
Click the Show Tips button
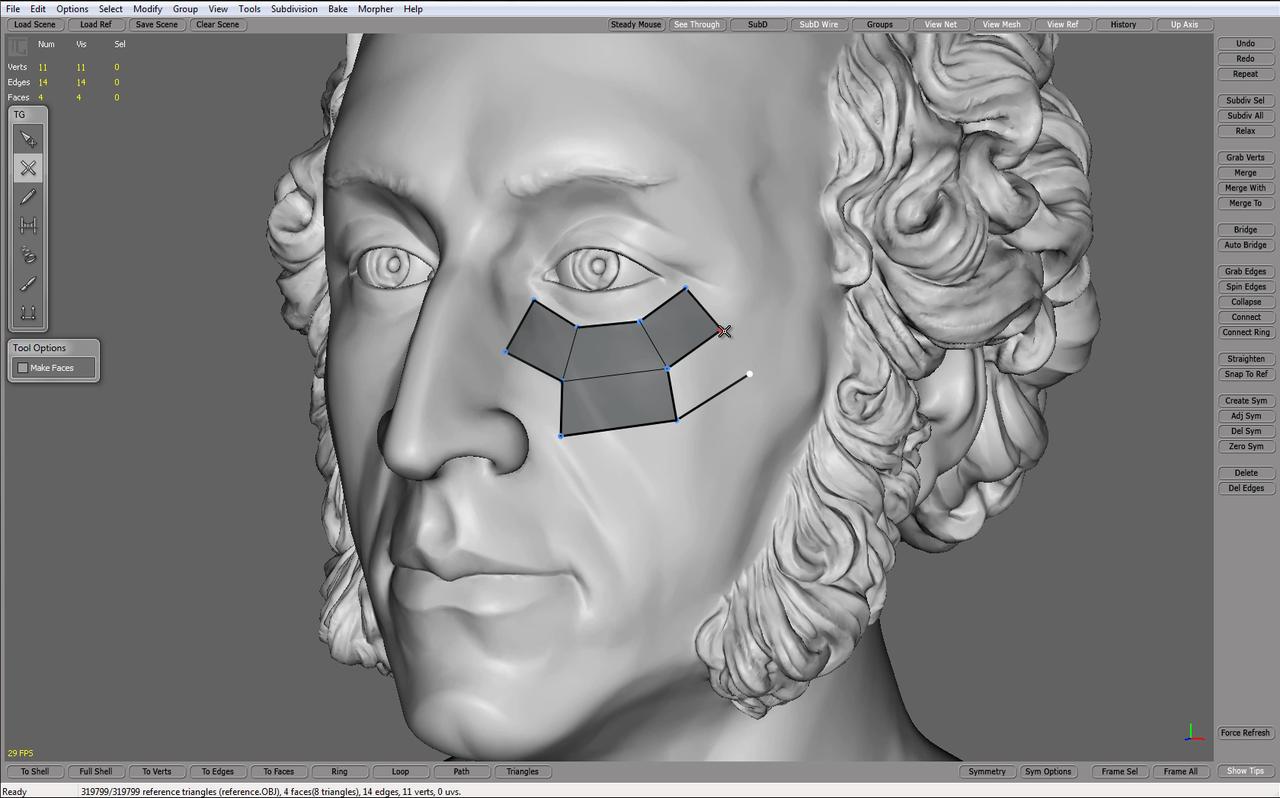1245,771
